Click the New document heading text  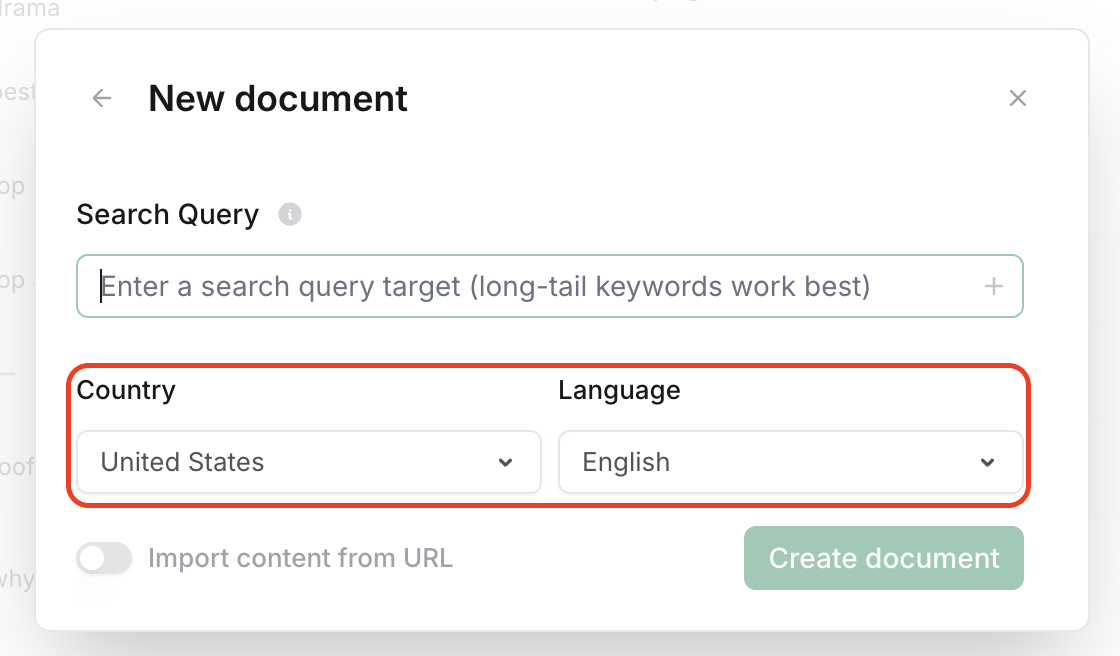pos(278,99)
